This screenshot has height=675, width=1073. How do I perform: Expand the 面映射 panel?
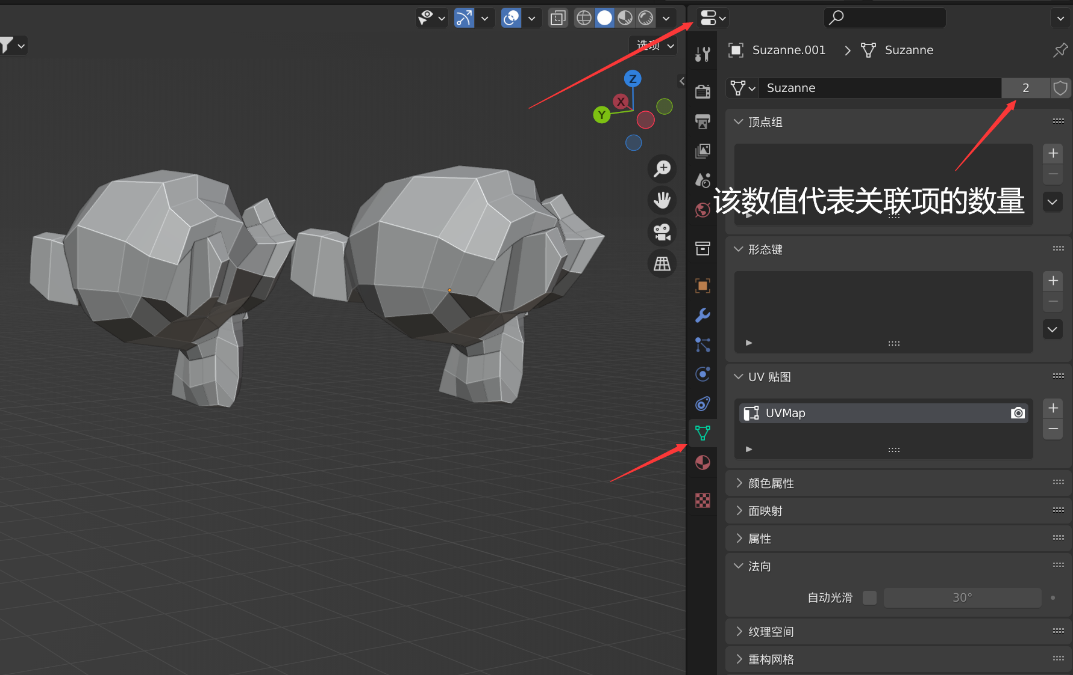coord(738,511)
